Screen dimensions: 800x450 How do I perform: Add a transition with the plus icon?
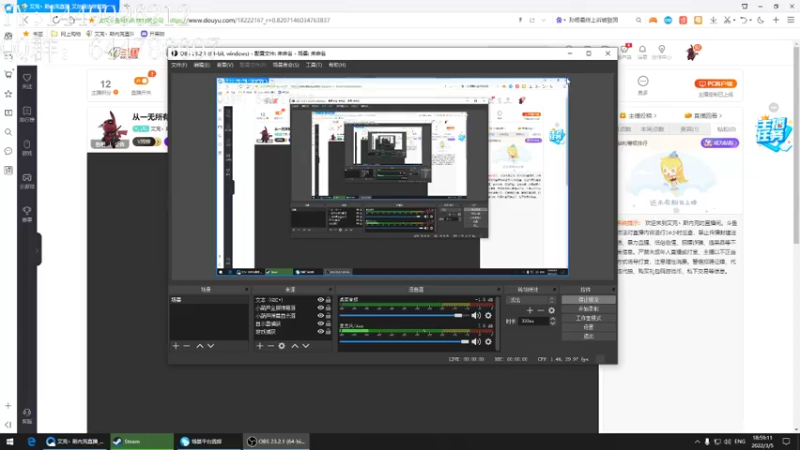coord(530,310)
